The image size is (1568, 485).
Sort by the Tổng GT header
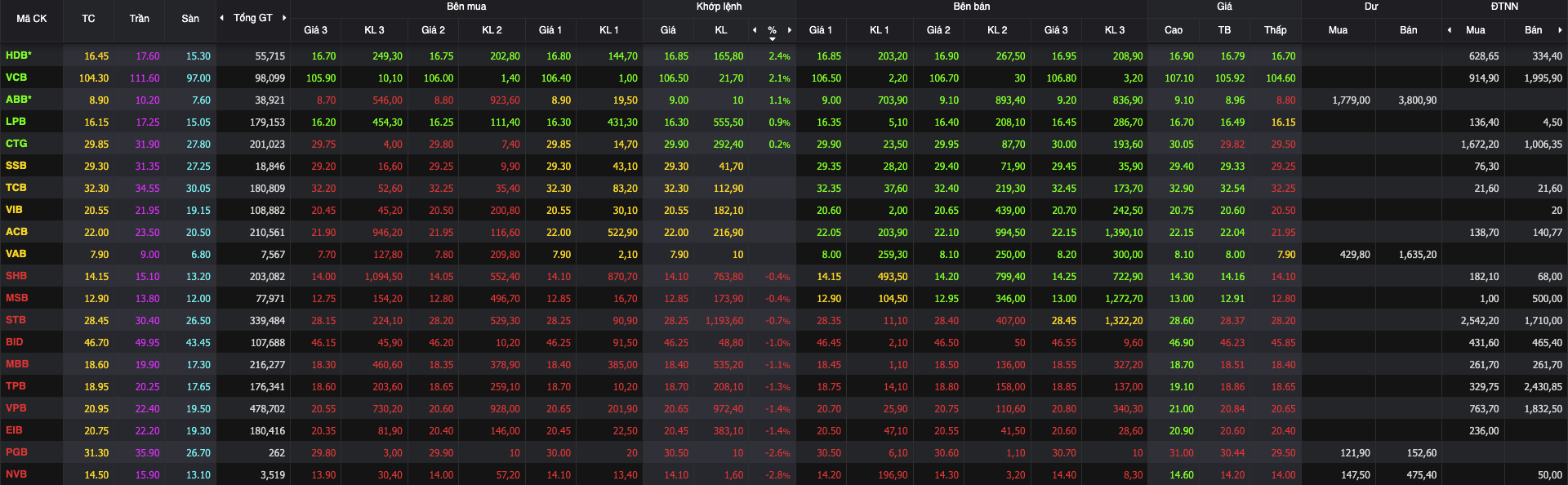click(x=252, y=18)
